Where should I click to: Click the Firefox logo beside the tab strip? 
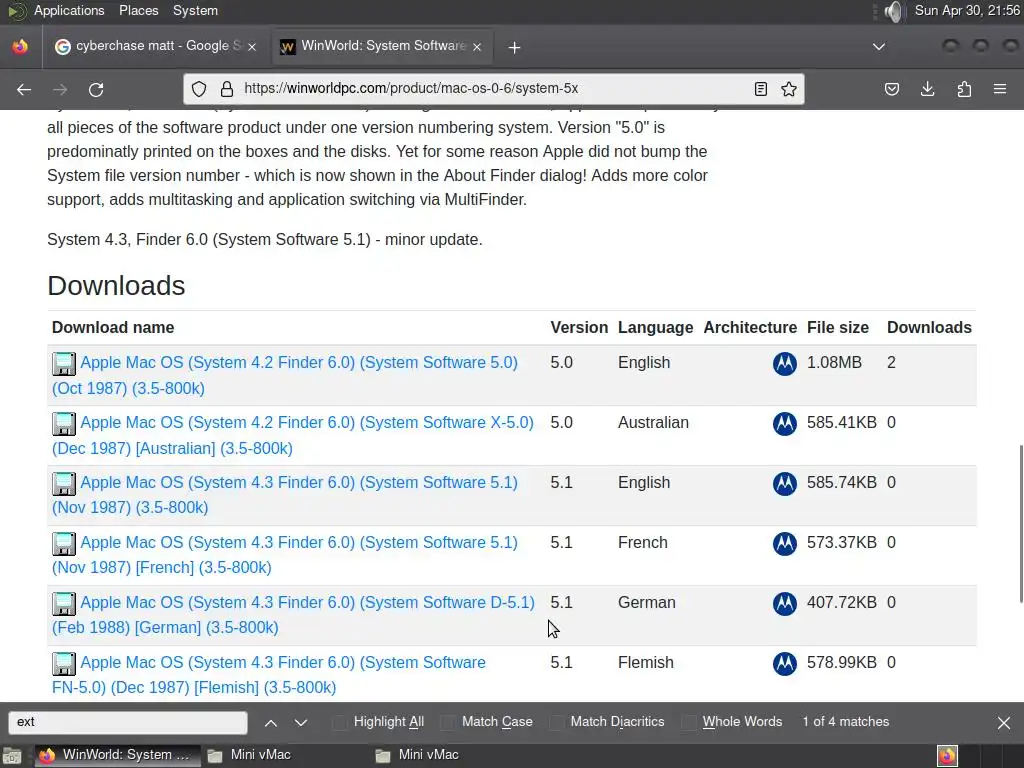[x=20, y=46]
